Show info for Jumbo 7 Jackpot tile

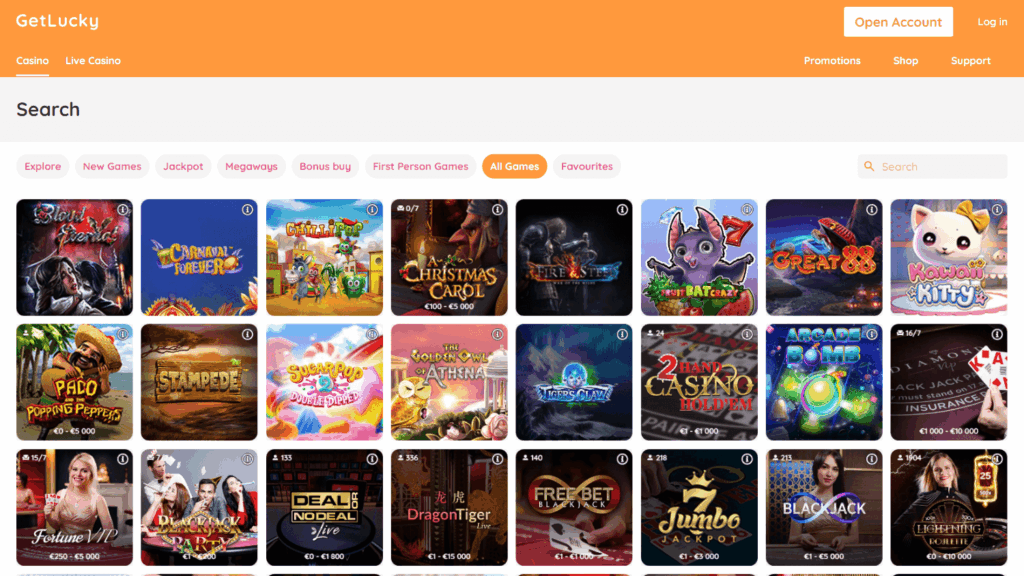tap(747, 459)
